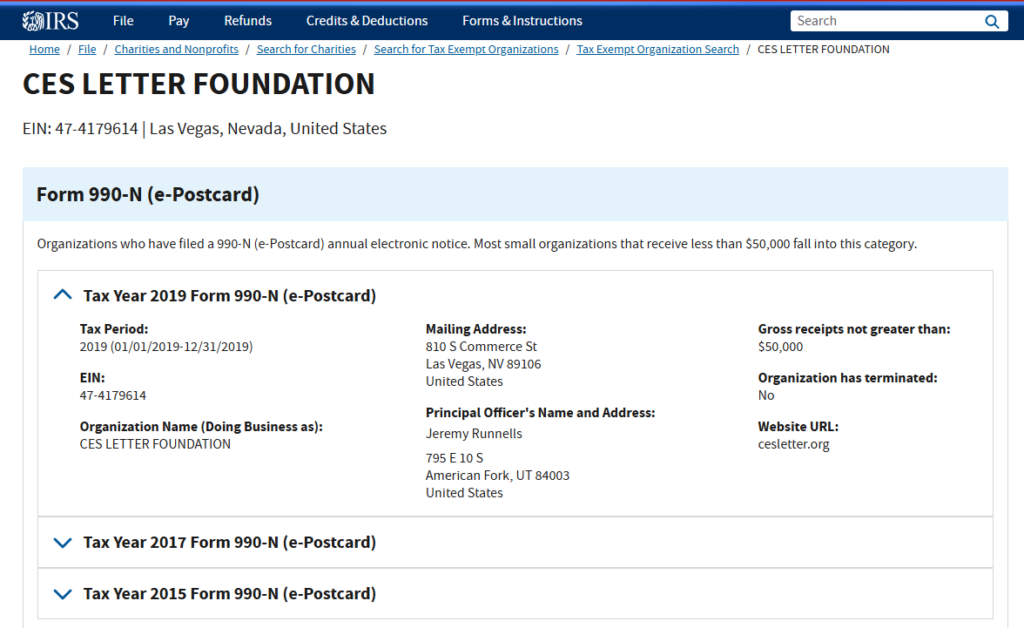Open Search for Tax Exempt Organizations link

(466, 49)
